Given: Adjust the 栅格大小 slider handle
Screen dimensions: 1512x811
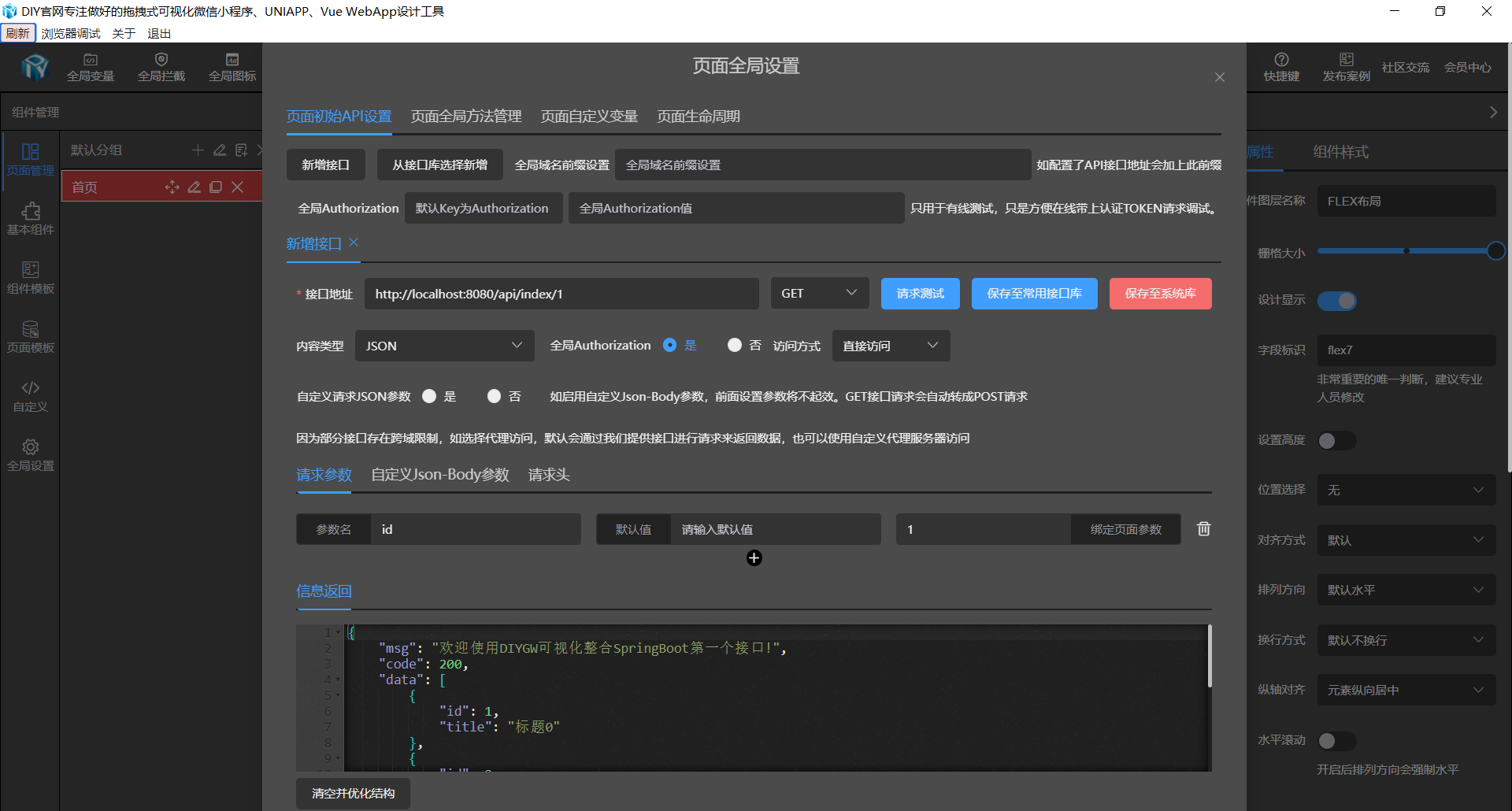Looking at the screenshot, I should tap(1495, 251).
